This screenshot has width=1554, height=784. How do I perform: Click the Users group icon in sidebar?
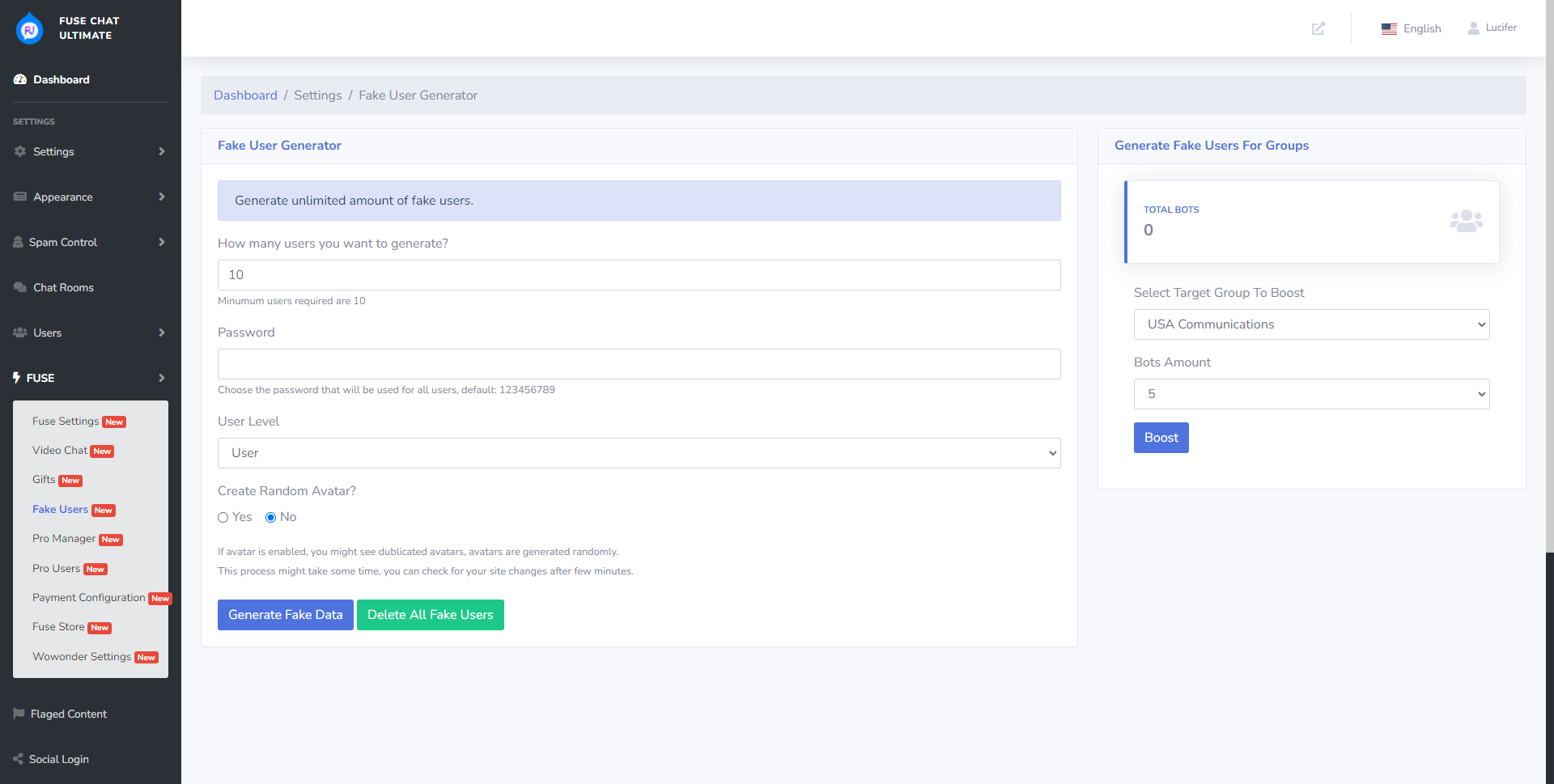(20, 333)
